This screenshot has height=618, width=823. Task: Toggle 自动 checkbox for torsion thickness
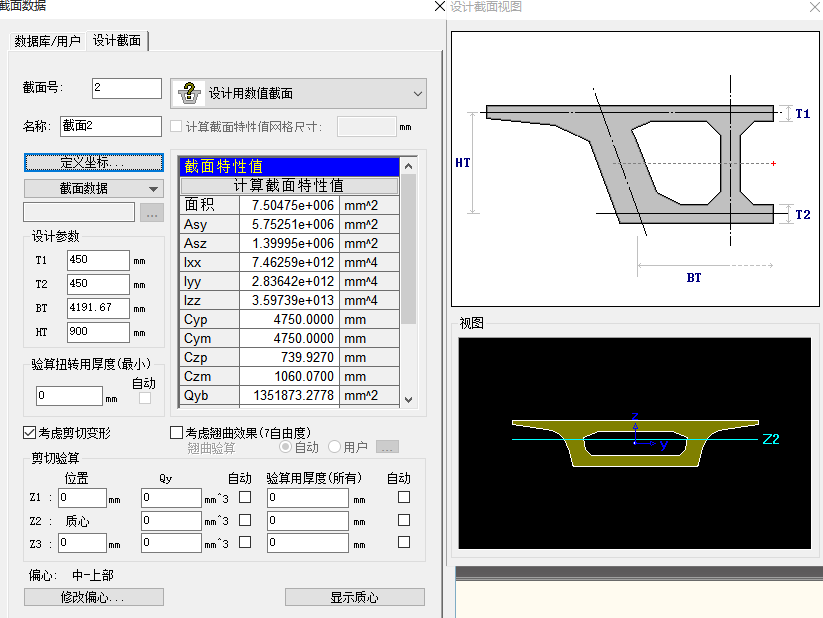pyautogui.click(x=145, y=398)
